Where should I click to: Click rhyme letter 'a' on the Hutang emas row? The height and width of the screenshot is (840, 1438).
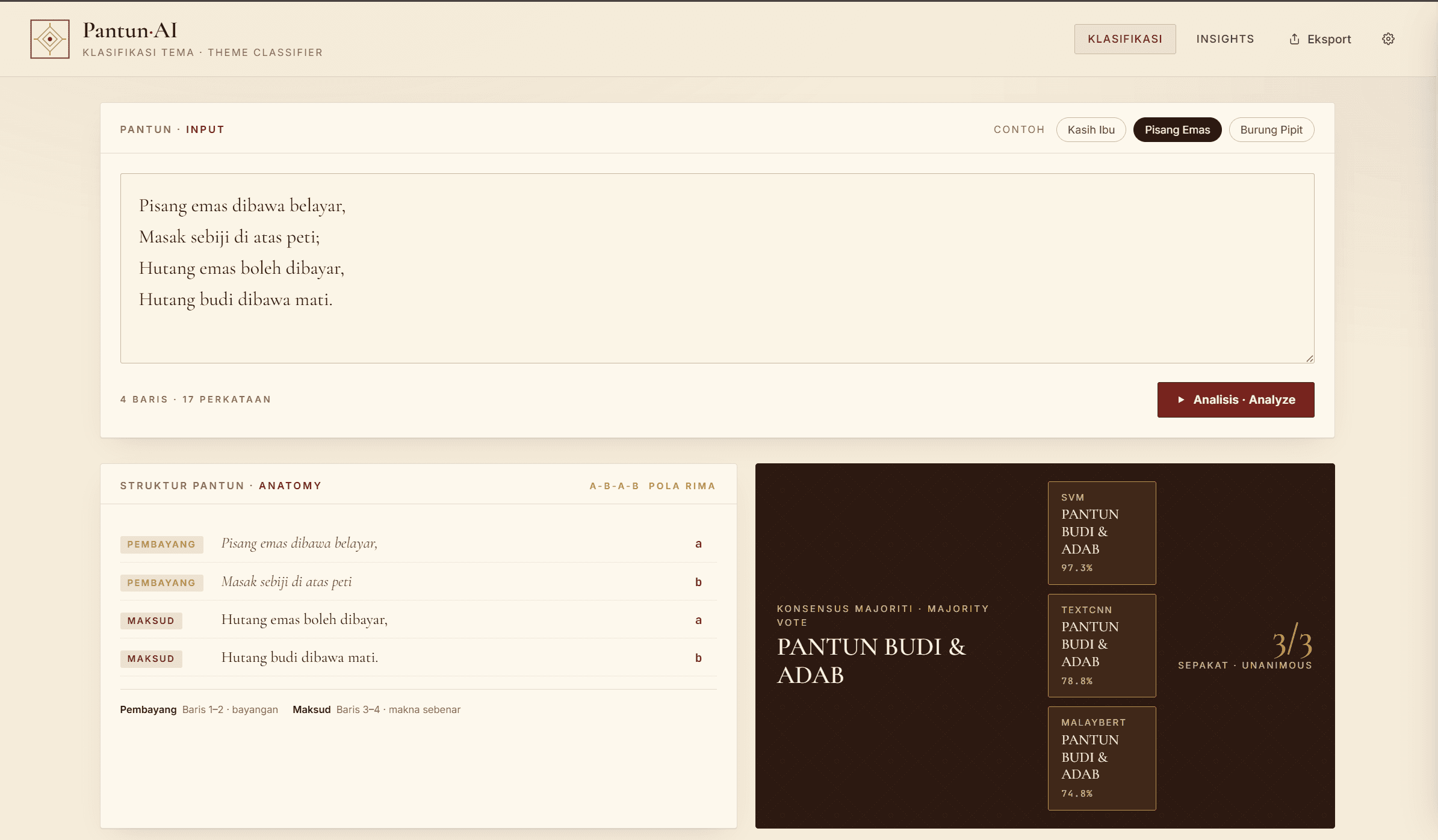[698, 620]
